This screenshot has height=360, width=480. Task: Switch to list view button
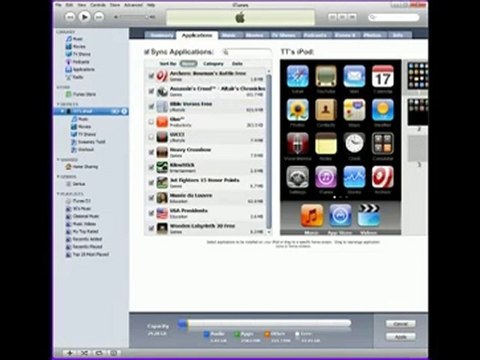click(x=332, y=17)
